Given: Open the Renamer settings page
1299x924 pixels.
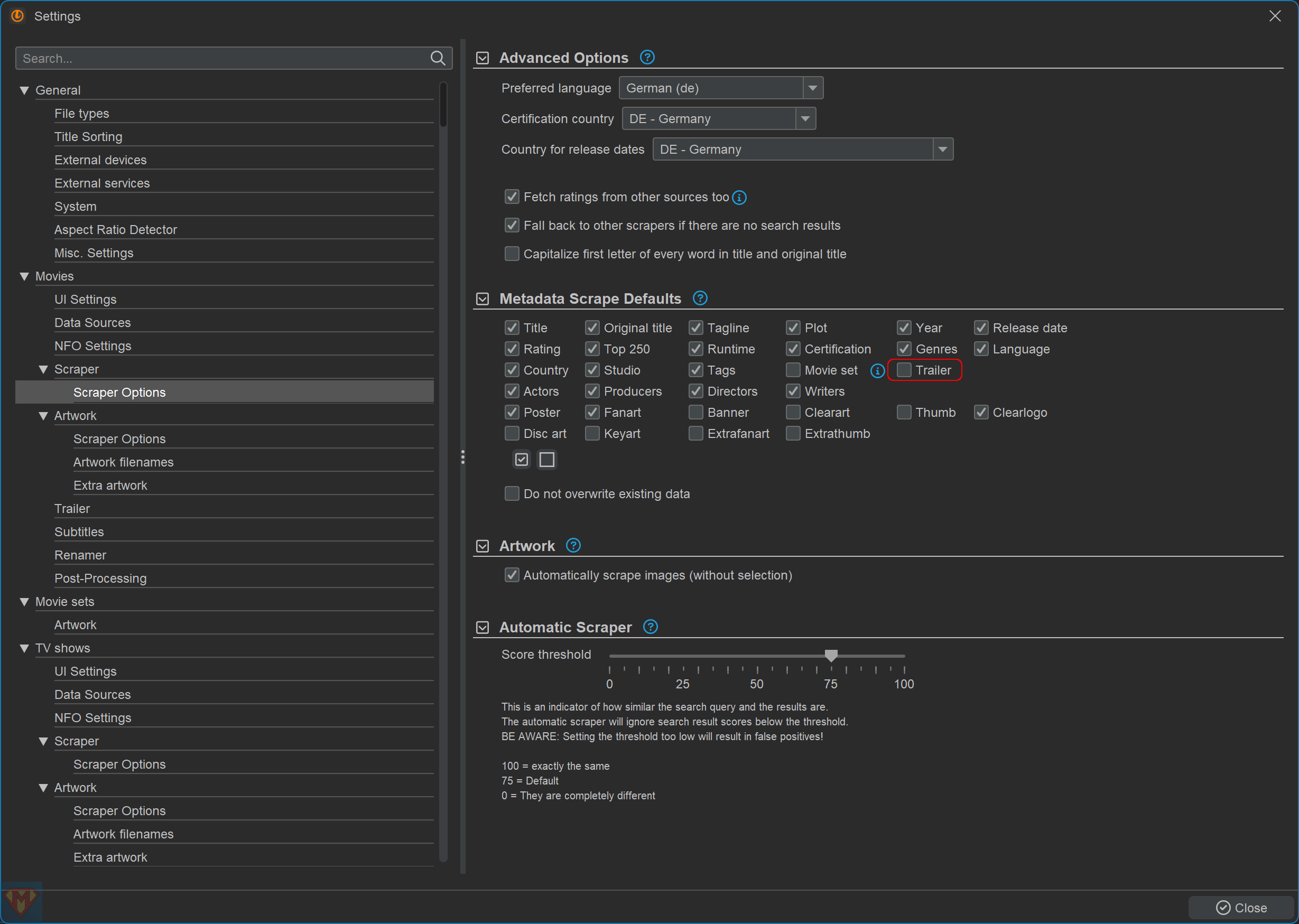Looking at the screenshot, I should pyautogui.click(x=80, y=555).
